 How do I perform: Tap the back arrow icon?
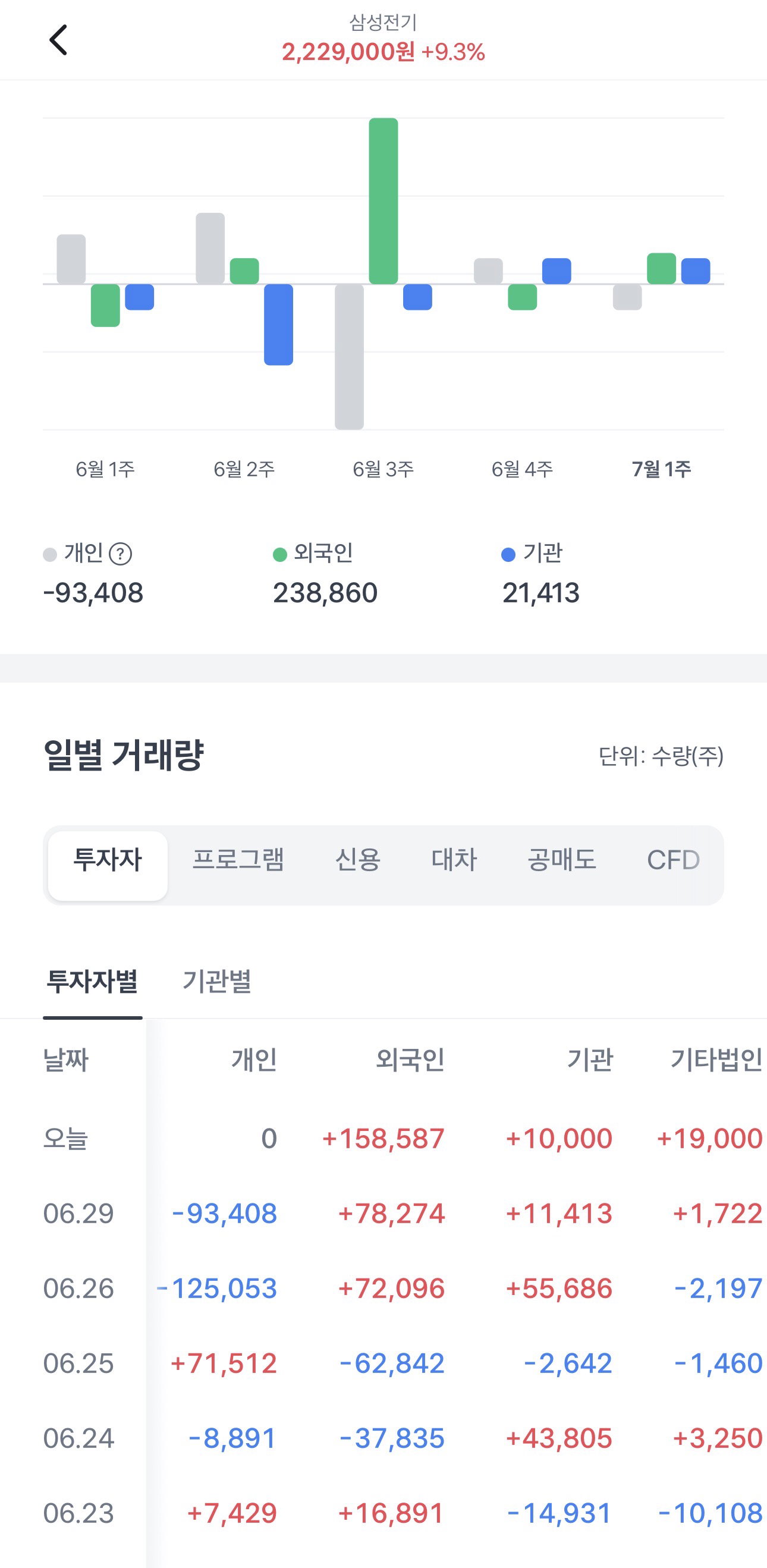click(58, 40)
